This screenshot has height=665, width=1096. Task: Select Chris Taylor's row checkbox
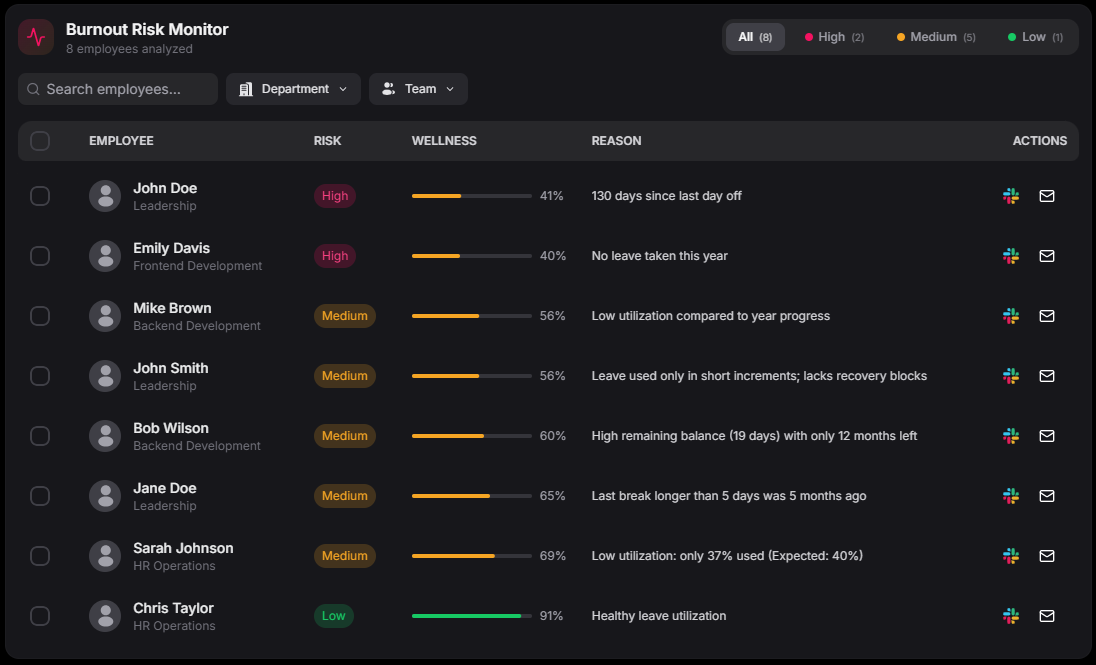pyautogui.click(x=40, y=616)
